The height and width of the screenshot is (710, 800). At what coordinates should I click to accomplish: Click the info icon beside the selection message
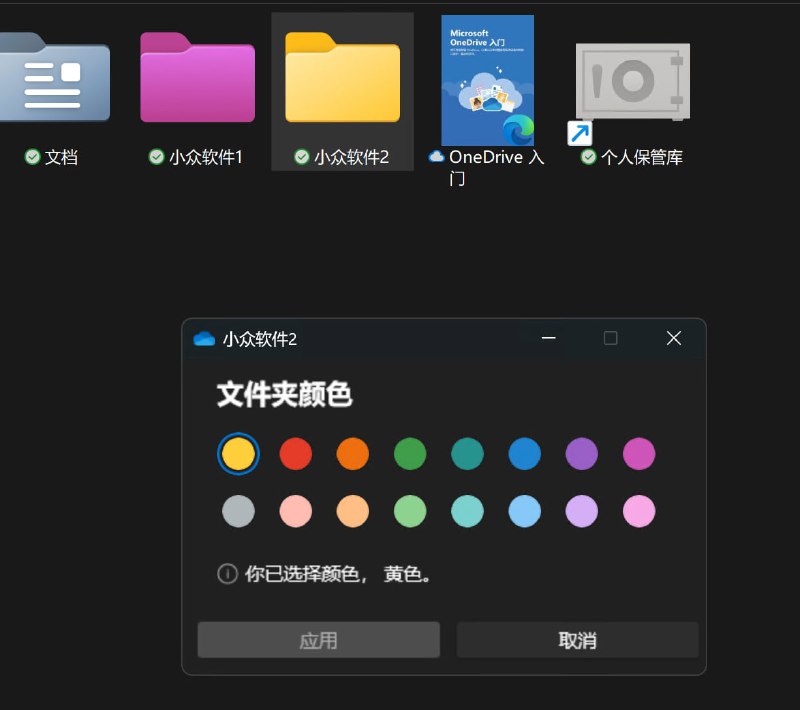pos(228,574)
